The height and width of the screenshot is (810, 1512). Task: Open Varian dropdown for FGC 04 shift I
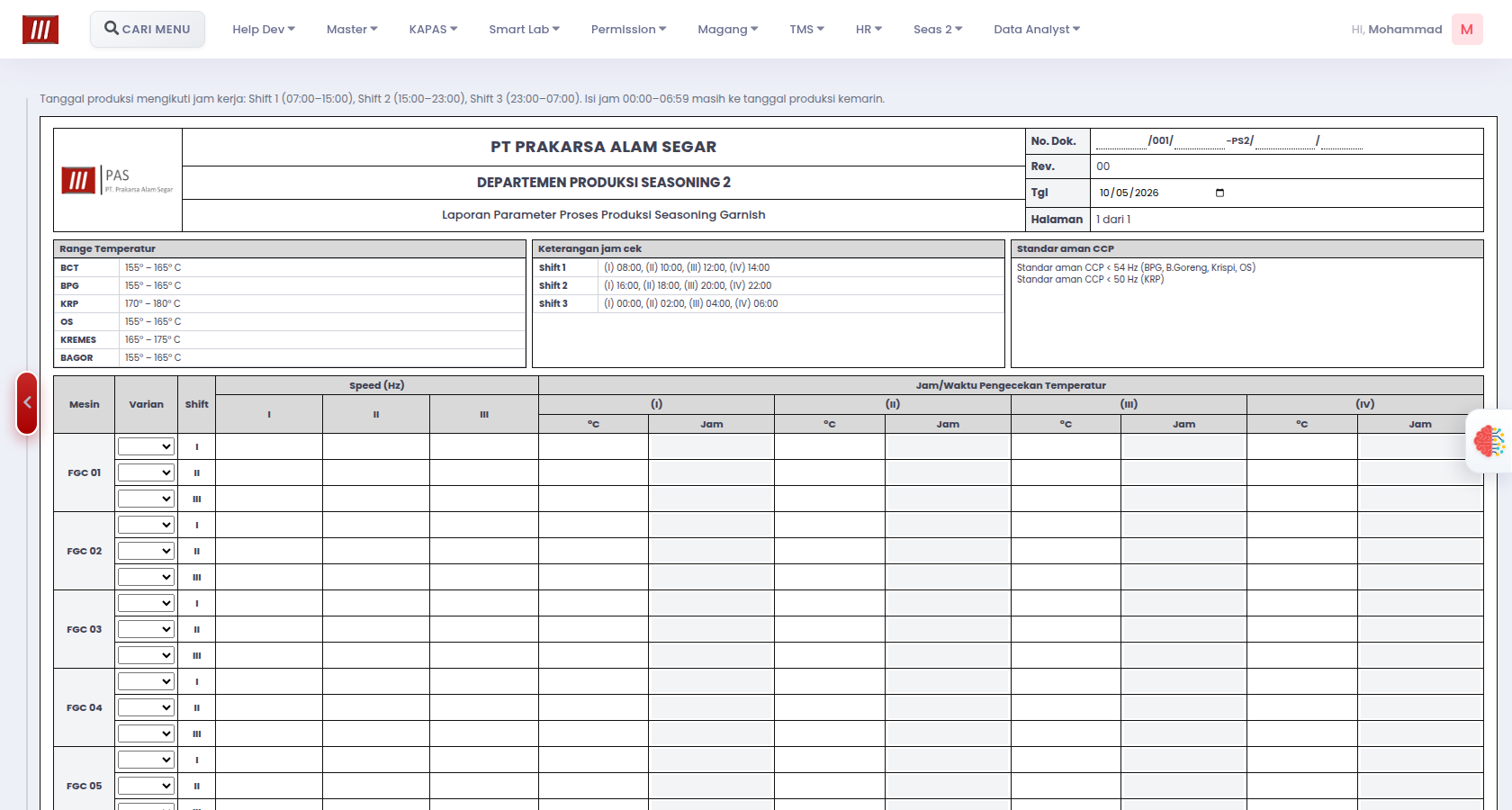pos(146,681)
